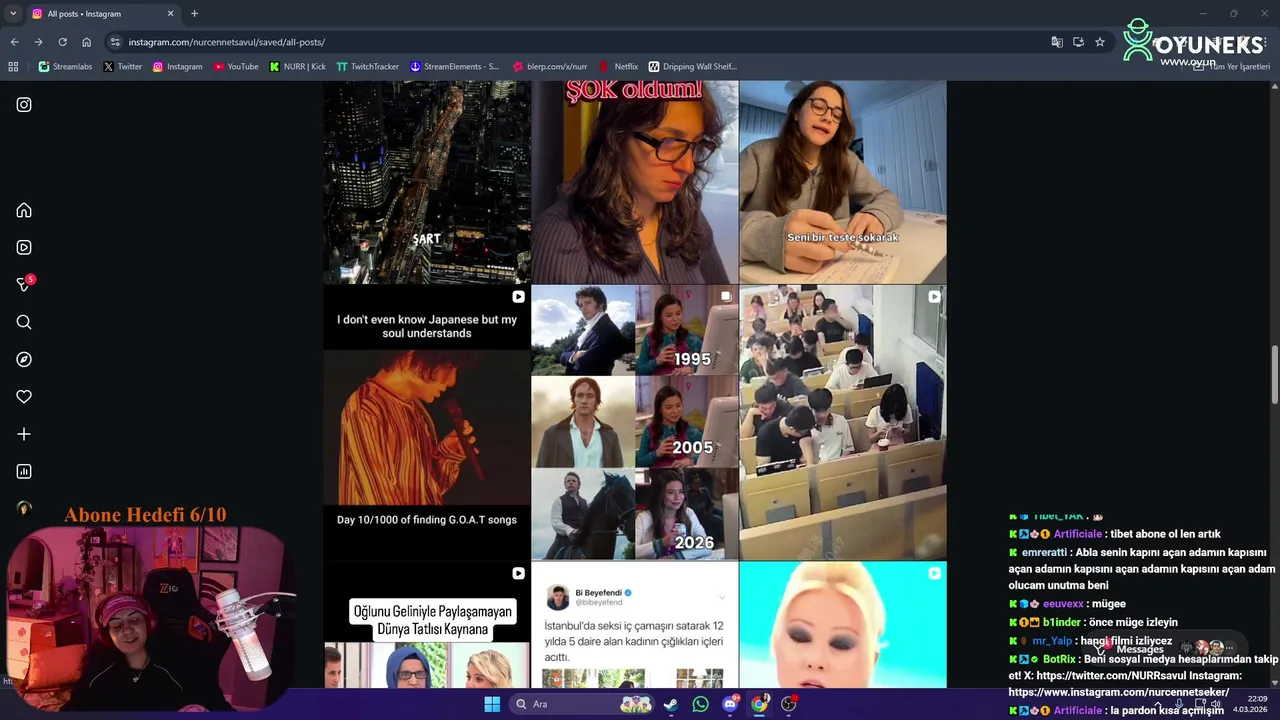This screenshot has width=1280, height=720.
Task: Open the ŞOK oldum post
Action: (635, 182)
